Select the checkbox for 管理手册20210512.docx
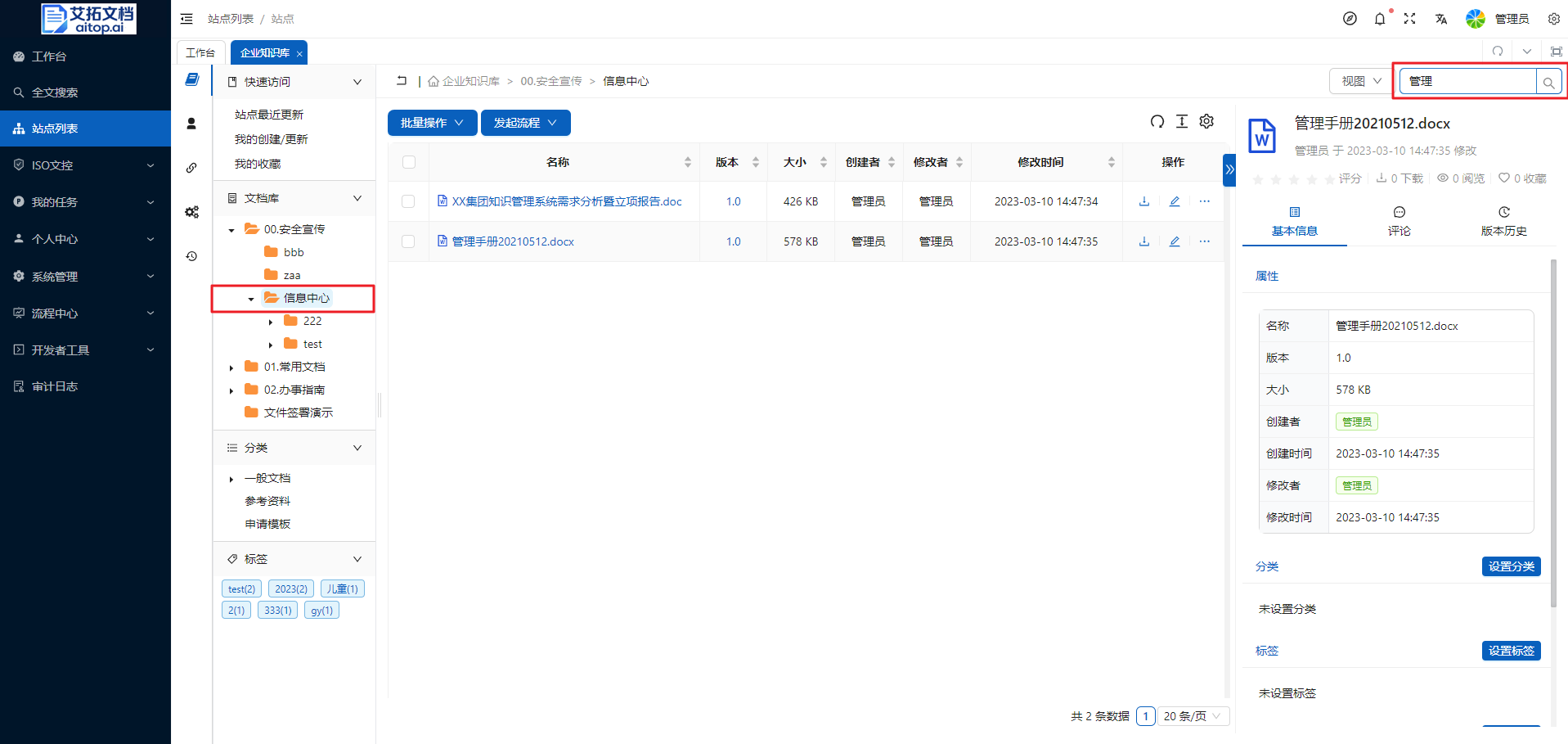This screenshot has width=1568, height=744. (408, 241)
